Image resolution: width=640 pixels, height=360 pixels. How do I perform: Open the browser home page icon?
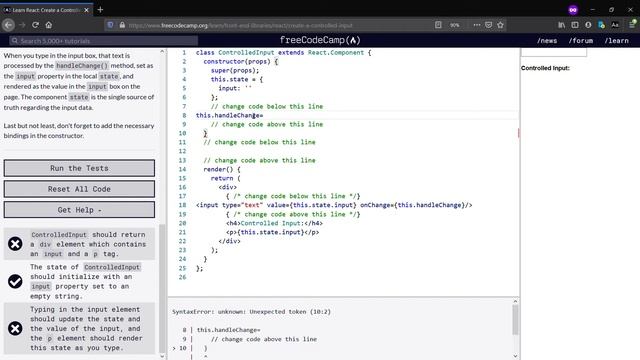49,25
